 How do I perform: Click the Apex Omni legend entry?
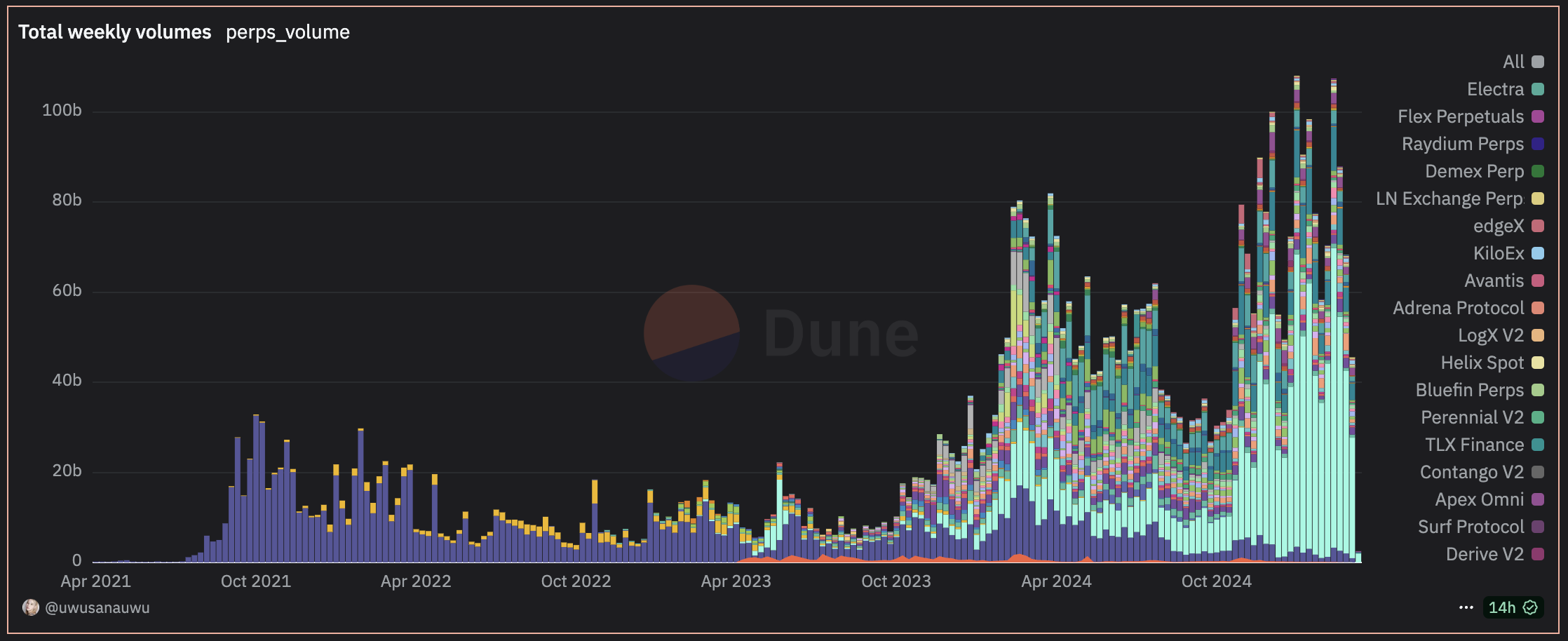pos(1489,499)
